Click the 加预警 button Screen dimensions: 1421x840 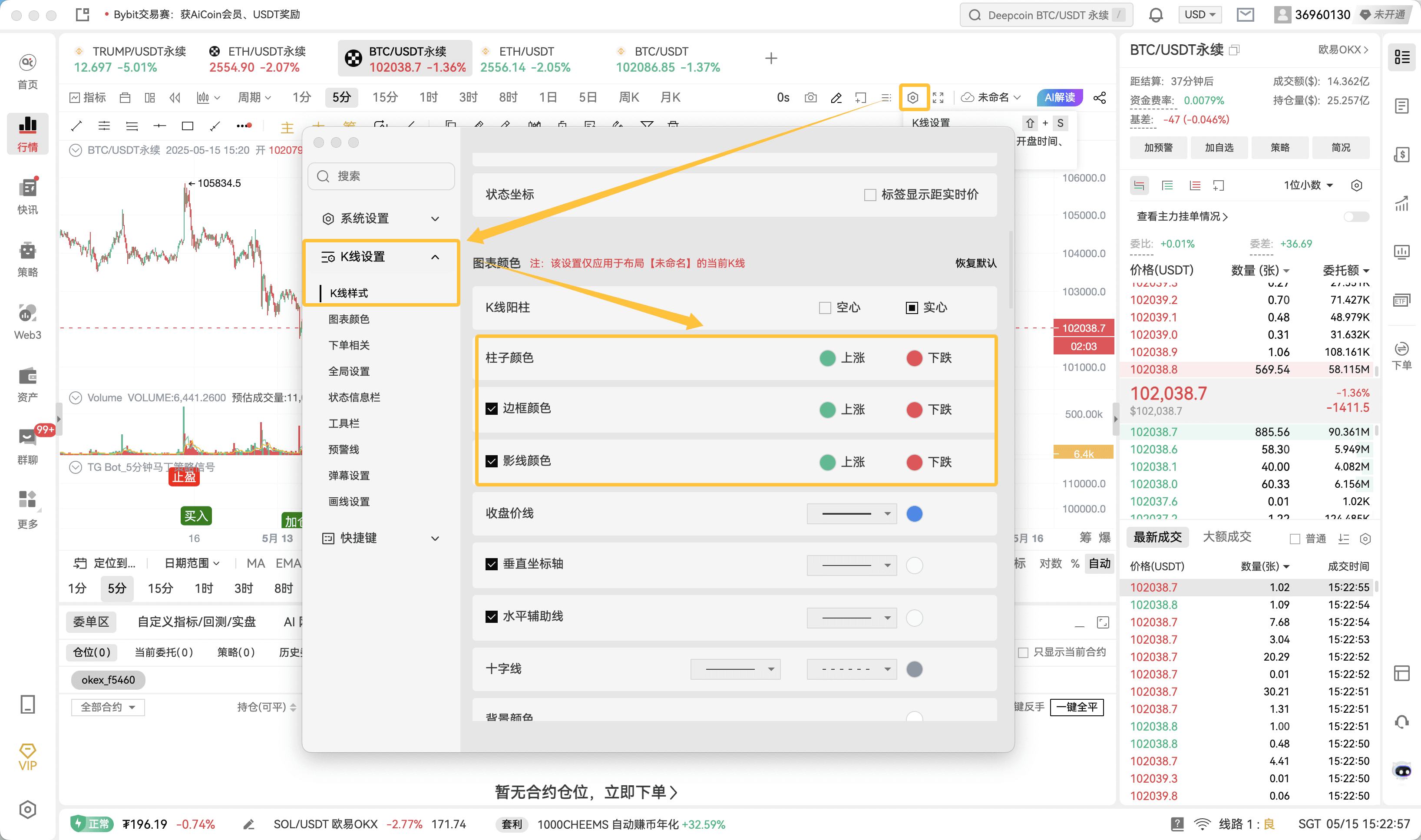(1158, 148)
